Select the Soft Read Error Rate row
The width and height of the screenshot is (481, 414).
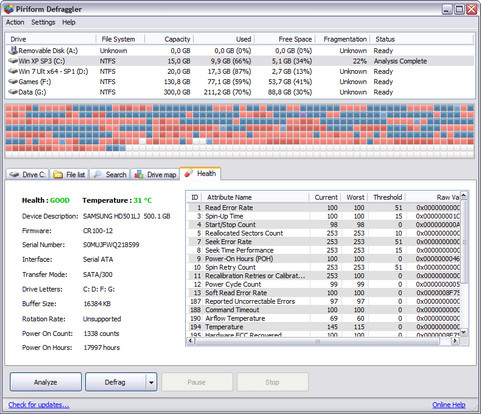tap(324, 293)
